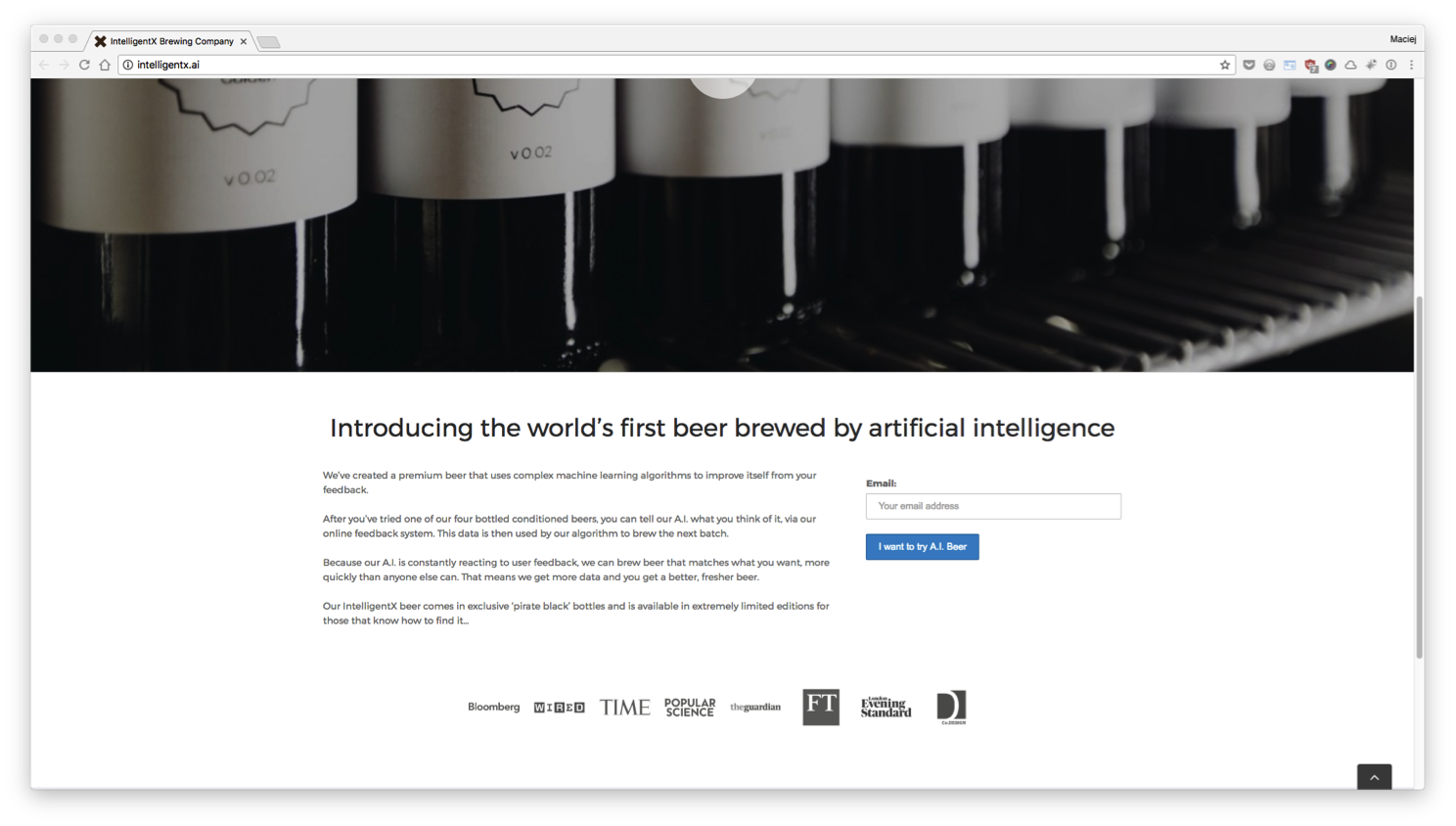
Task: View site information icon in address bar
Action: coord(127,65)
